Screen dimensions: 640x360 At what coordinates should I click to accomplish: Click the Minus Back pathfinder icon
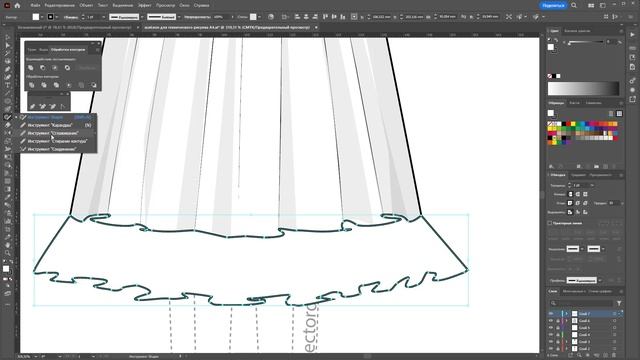tap(94, 85)
